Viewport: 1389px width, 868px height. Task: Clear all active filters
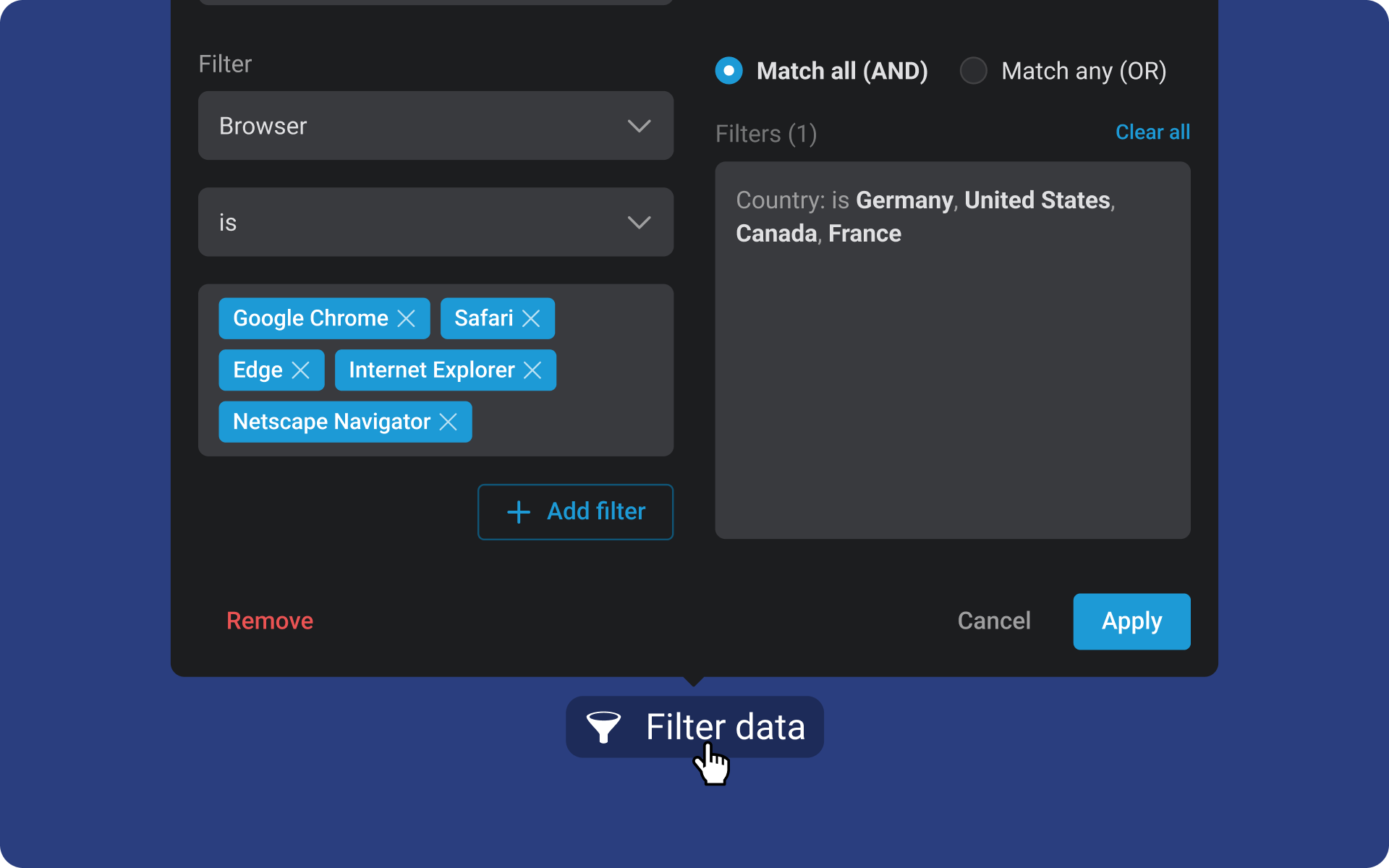(1152, 132)
